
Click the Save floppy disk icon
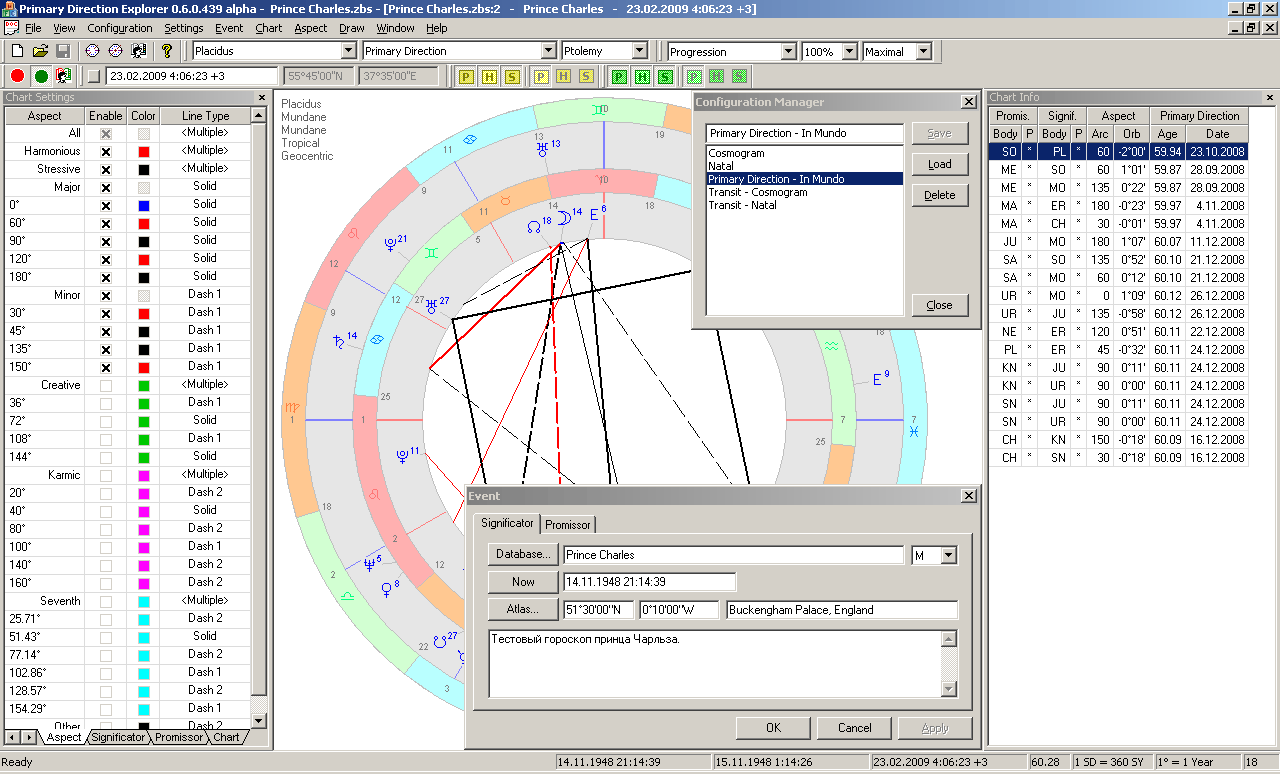(62, 51)
